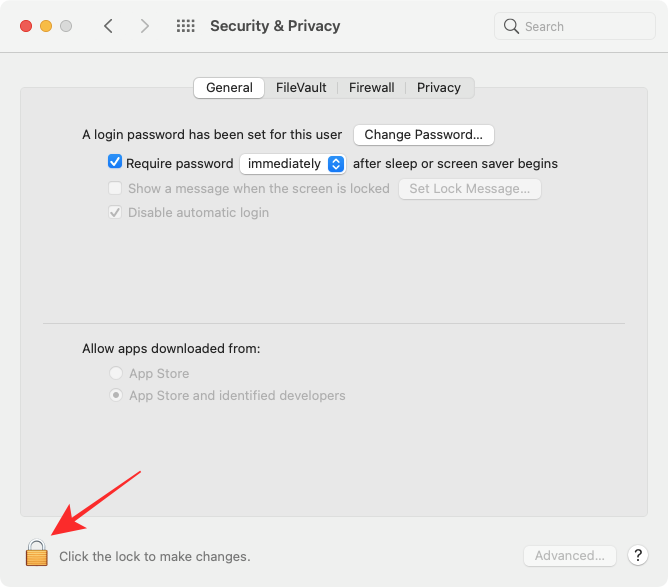Viewport: 668px width, 587px height.
Task: Select the App Store radio button
Action: click(116, 374)
